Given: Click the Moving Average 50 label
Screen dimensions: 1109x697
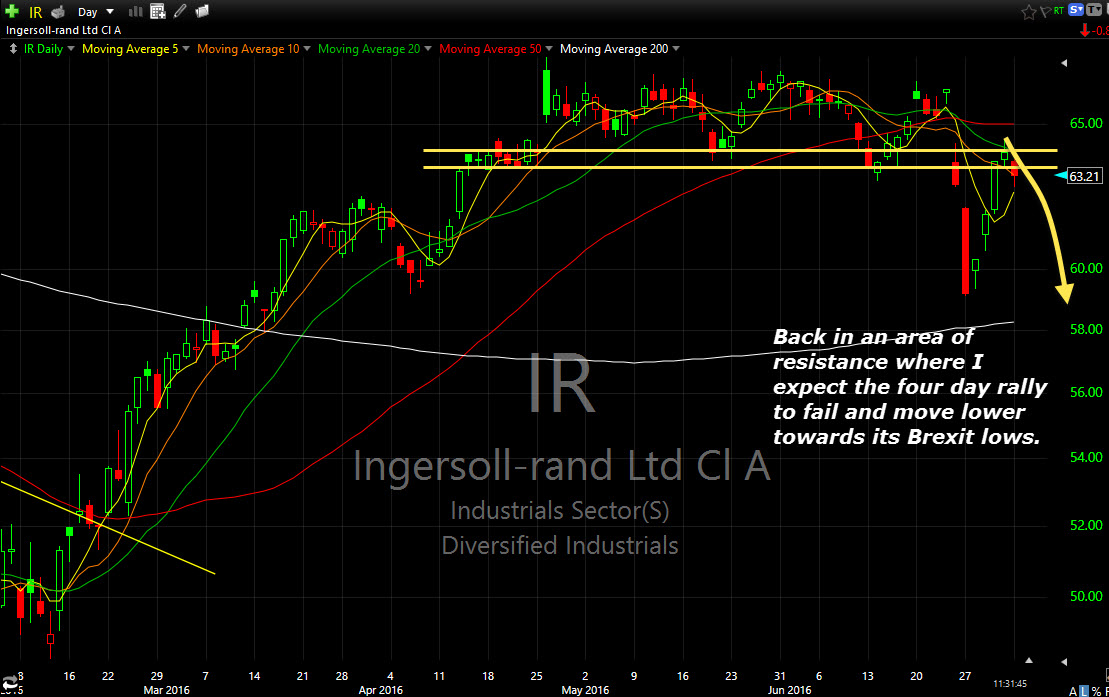Looking at the screenshot, I should pyautogui.click(x=490, y=49).
